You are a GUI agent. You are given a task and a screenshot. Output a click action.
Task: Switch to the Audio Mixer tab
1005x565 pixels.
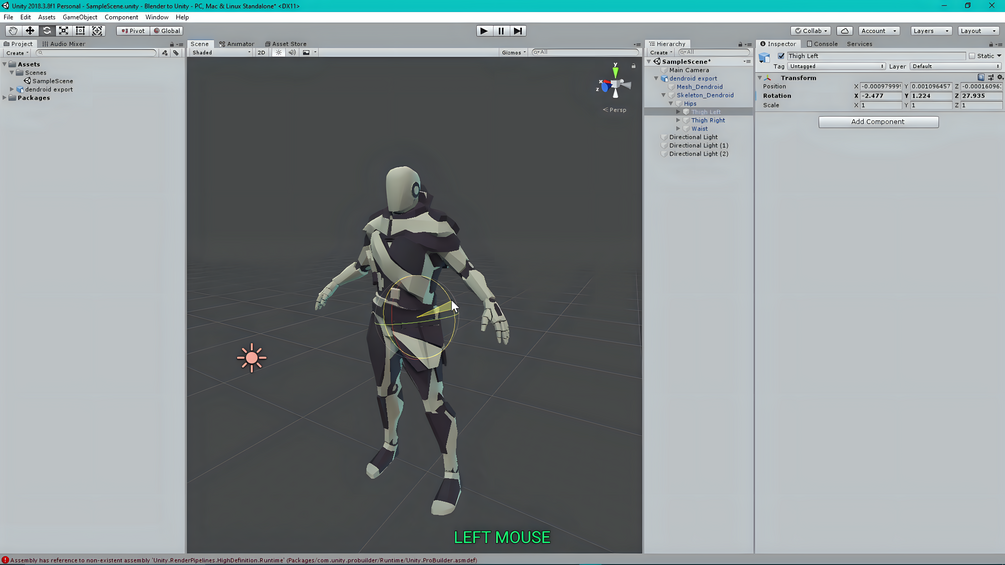tap(63, 44)
